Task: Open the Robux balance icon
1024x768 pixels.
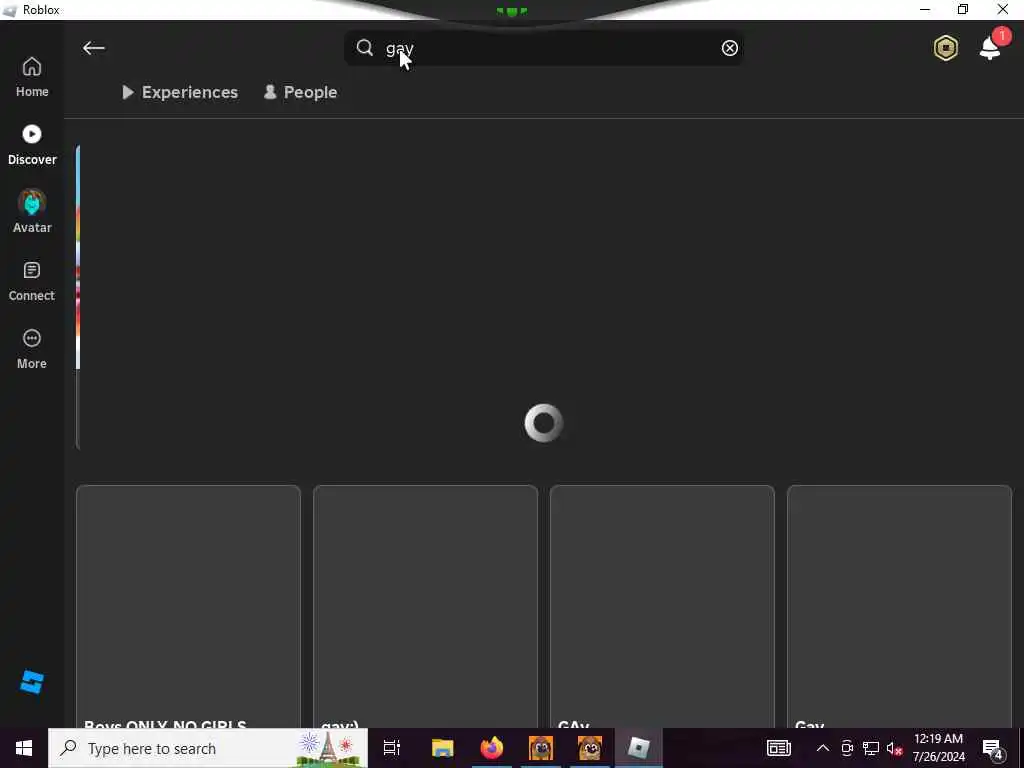Action: [x=945, y=48]
